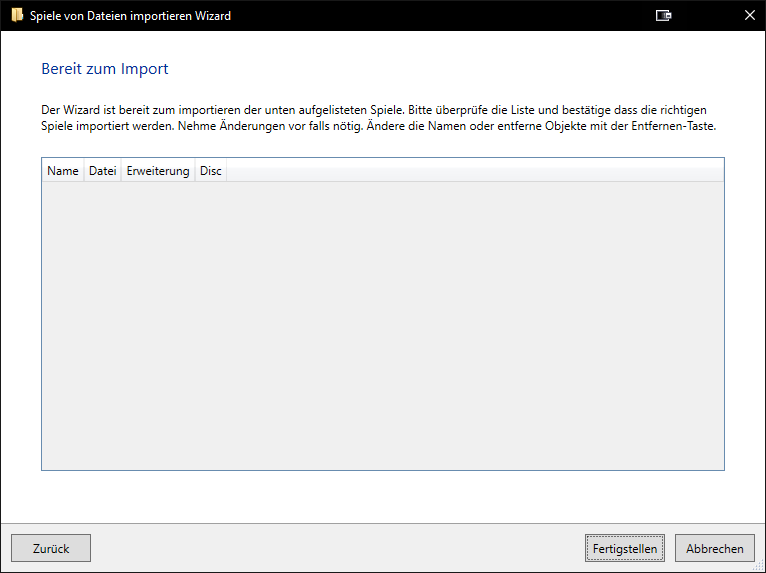Click the window title 'Spiele von Dateien importieren Wizard'

tap(130, 16)
